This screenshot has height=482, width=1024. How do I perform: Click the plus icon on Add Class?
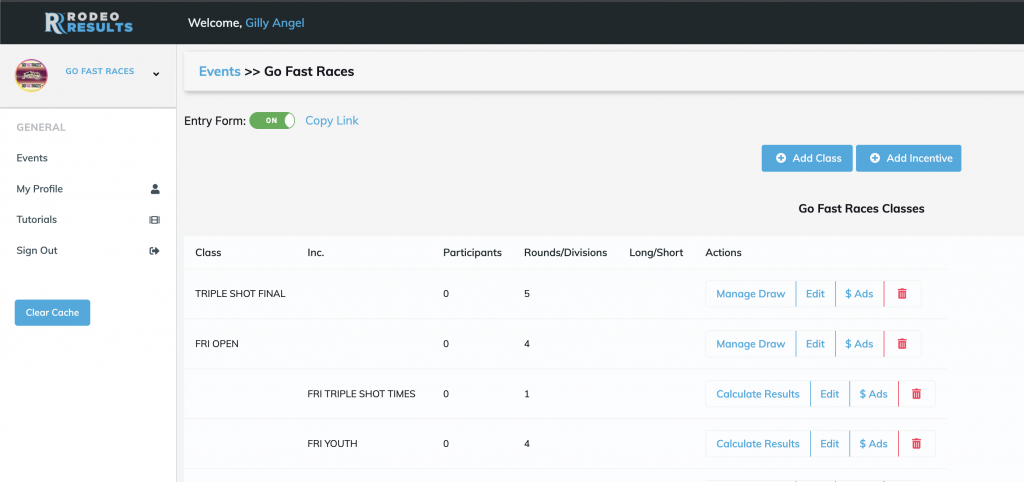[x=780, y=158]
